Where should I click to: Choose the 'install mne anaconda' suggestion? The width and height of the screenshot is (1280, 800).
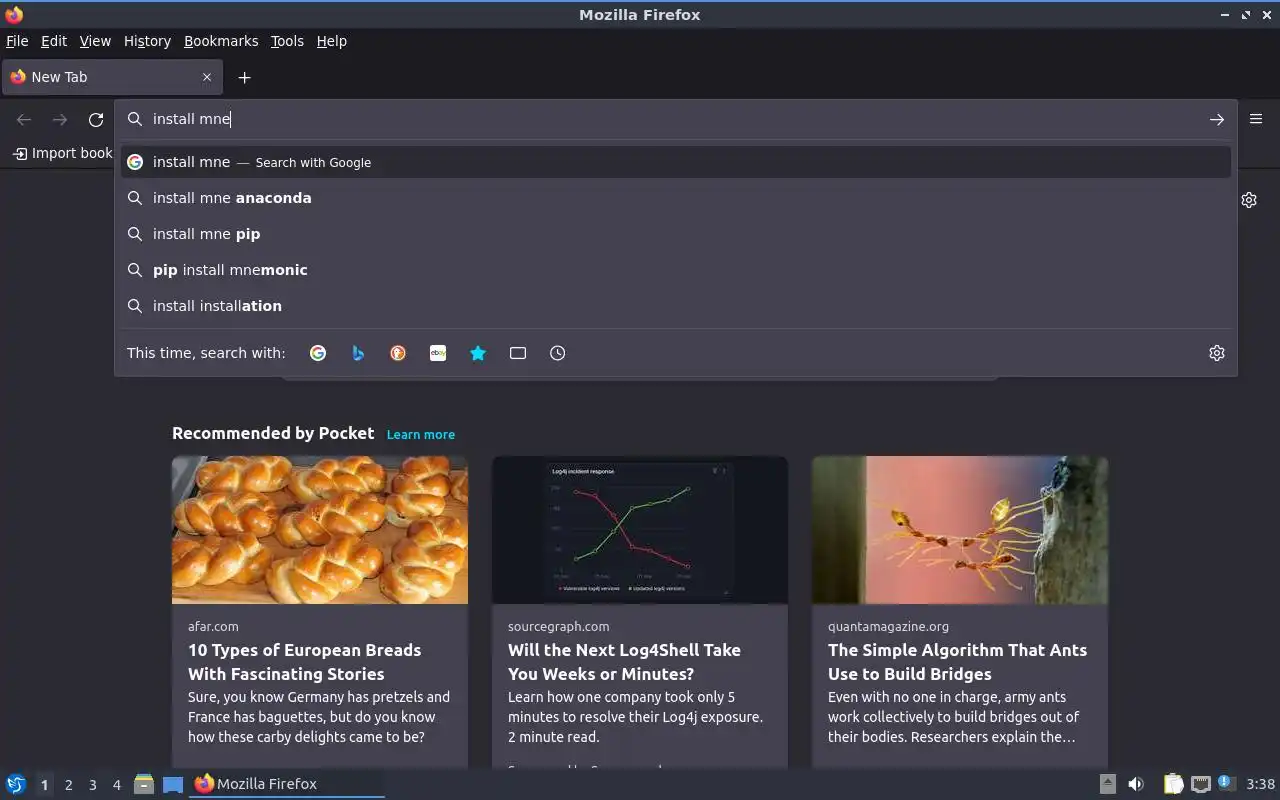pos(676,198)
